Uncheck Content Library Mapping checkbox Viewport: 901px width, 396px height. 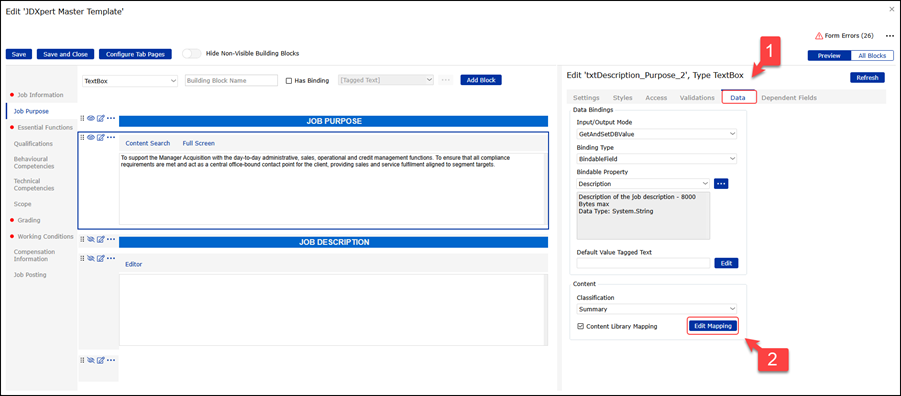580,326
